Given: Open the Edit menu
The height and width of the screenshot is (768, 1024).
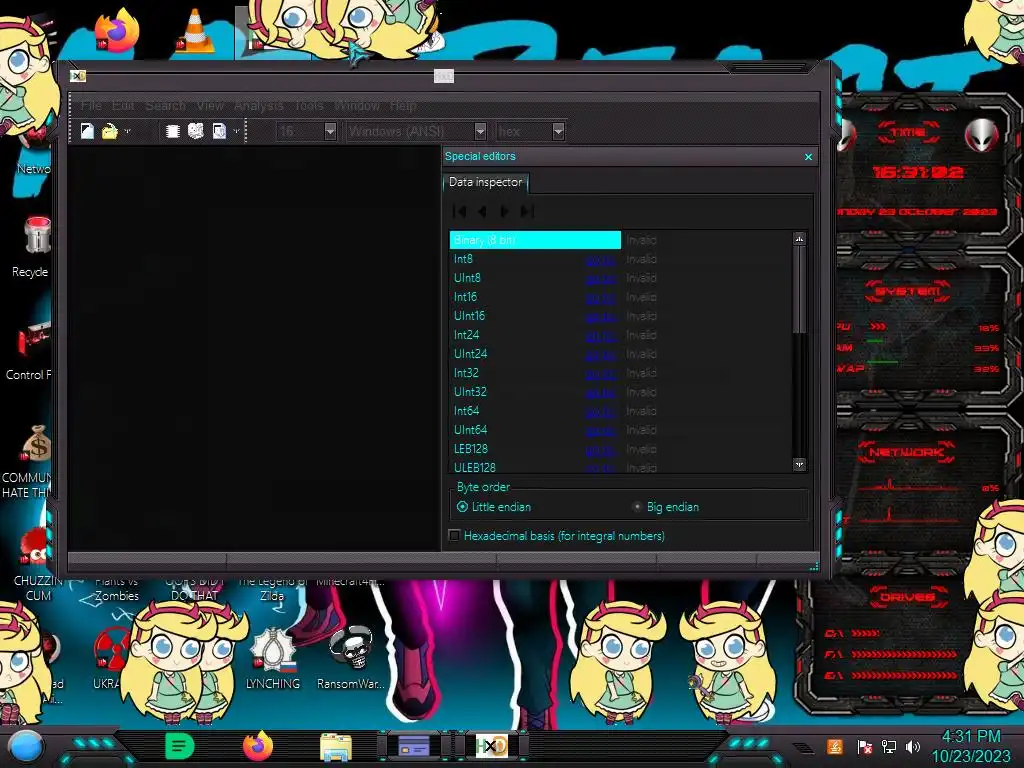Looking at the screenshot, I should coord(123,105).
